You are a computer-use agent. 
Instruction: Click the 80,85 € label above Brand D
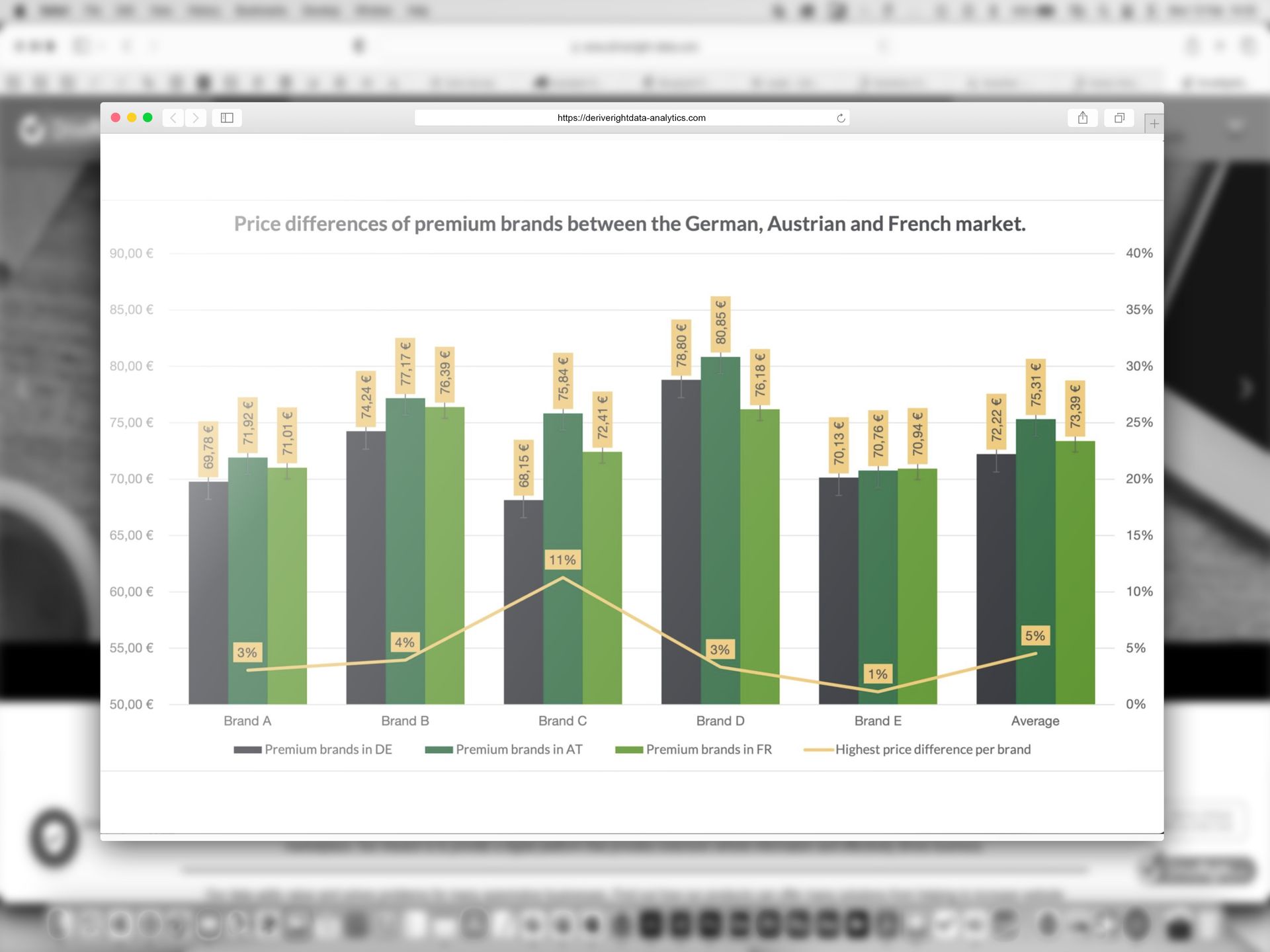720,323
